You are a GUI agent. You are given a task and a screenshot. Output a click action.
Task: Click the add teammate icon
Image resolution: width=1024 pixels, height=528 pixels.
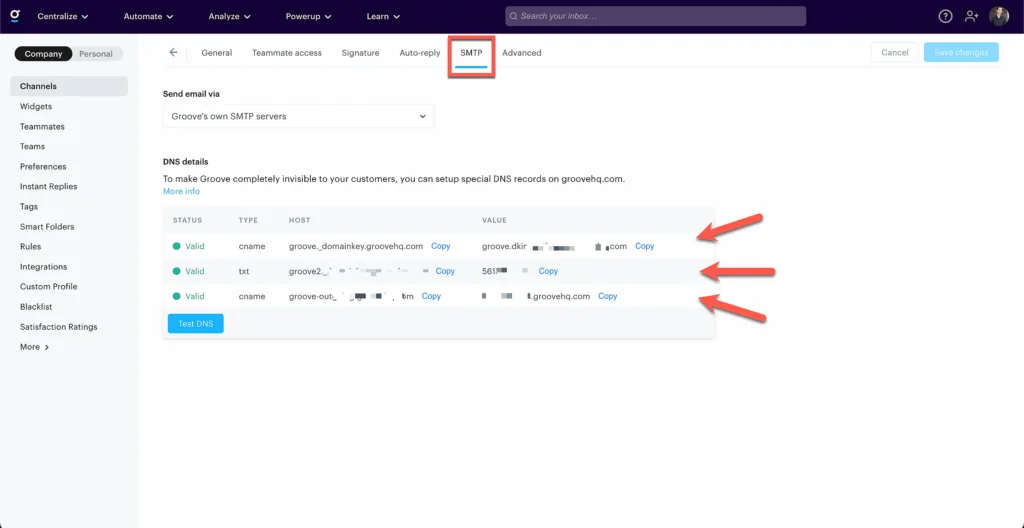click(x=972, y=16)
